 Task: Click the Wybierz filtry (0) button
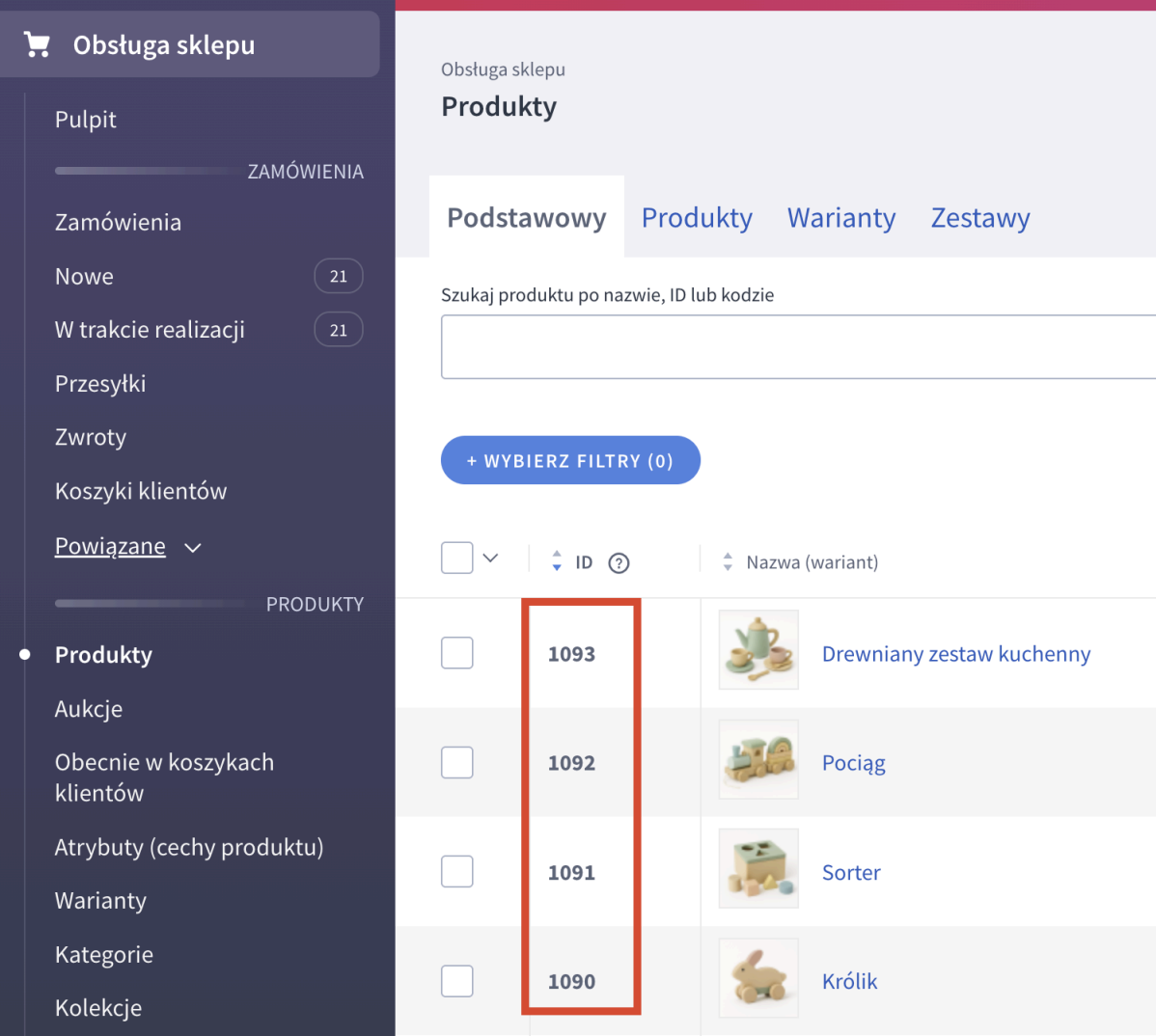570,460
